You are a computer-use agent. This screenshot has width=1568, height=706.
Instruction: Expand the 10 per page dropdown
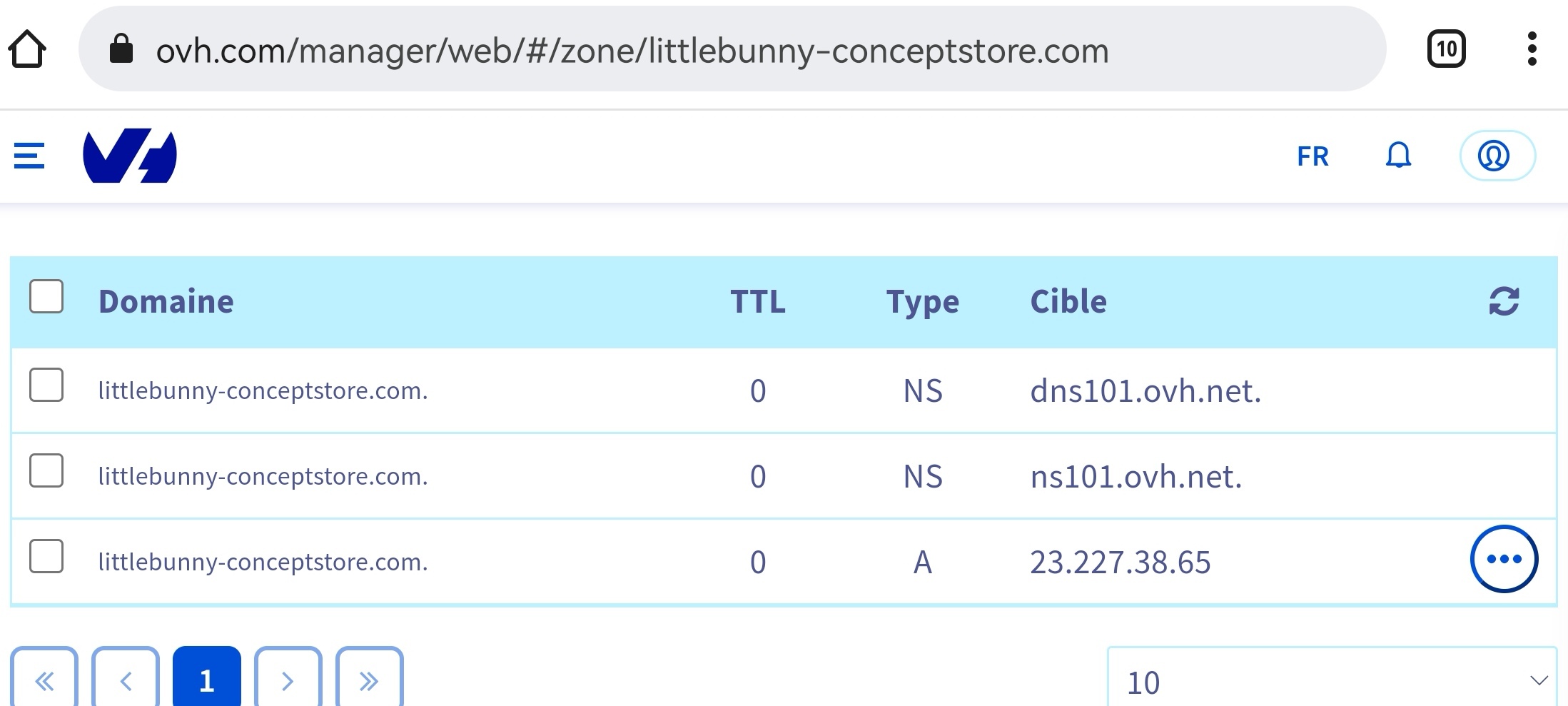(x=1332, y=678)
